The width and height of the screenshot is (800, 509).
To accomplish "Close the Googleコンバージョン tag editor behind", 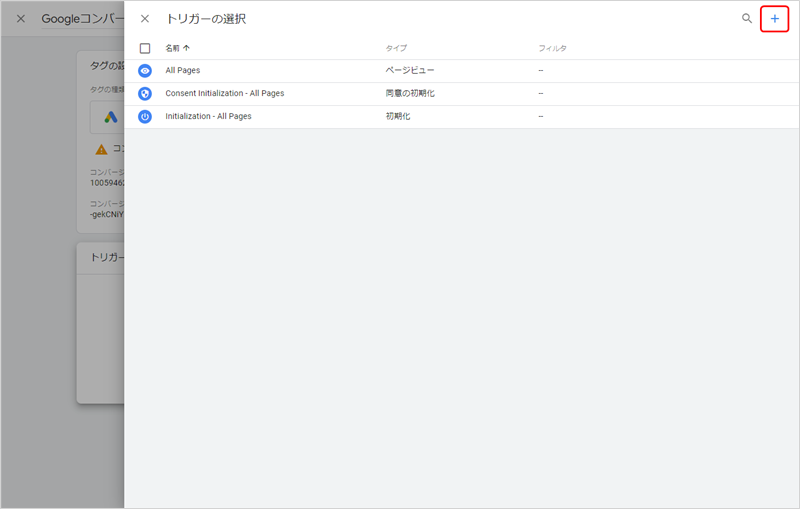I will tap(21, 19).
